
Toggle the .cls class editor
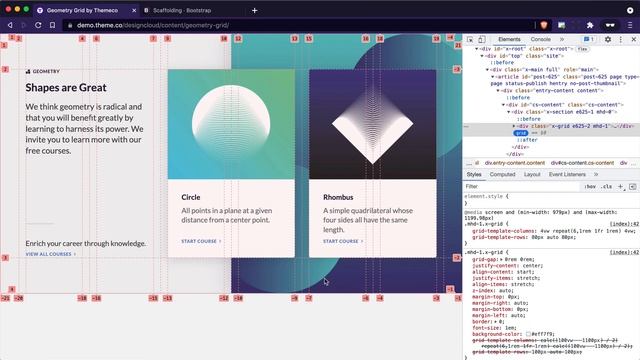[x=607, y=187]
